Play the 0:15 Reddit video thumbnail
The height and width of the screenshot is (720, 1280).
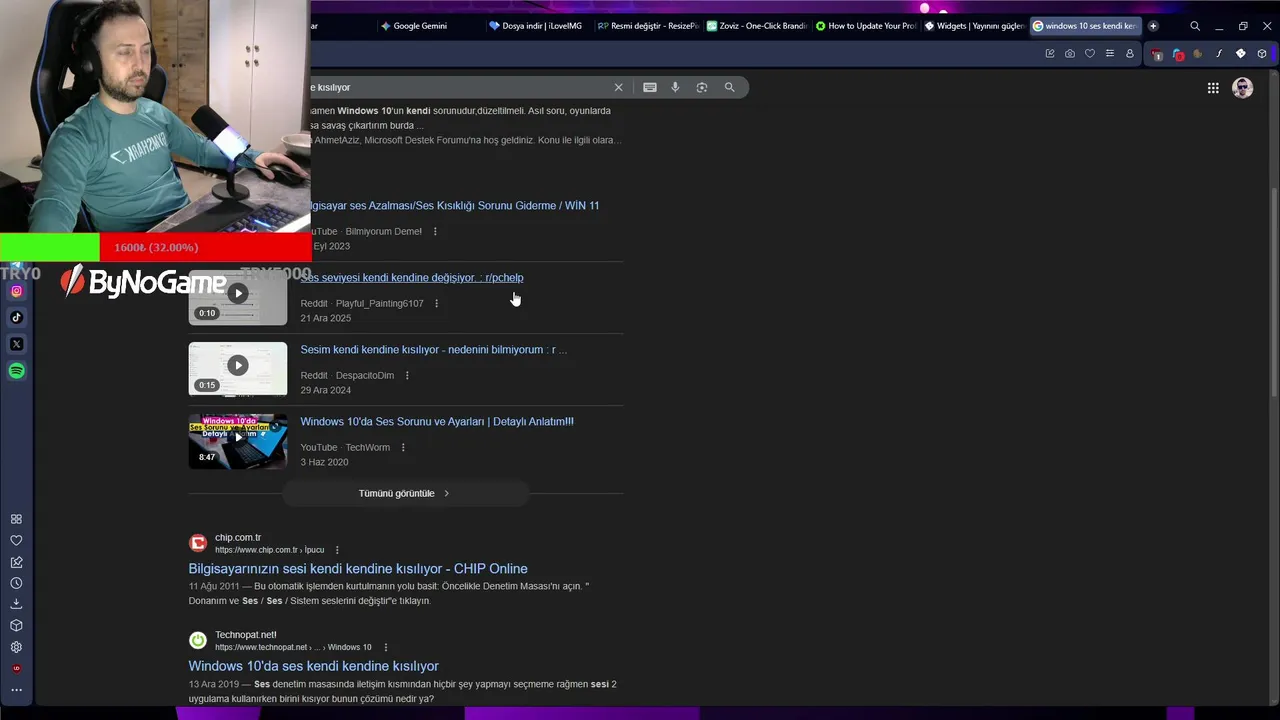click(237, 369)
